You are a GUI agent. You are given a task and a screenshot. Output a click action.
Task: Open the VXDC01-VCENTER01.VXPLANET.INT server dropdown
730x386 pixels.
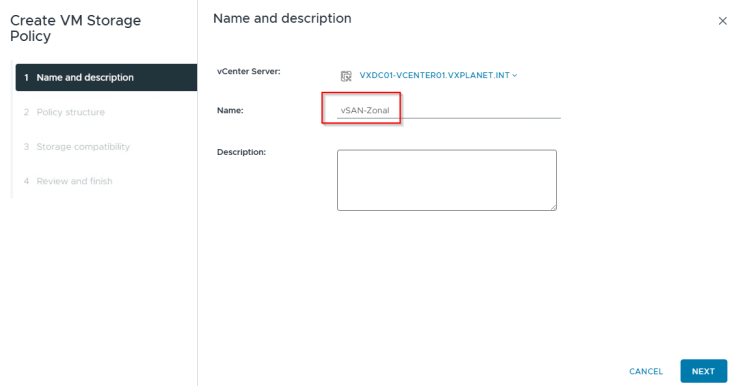[x=438, y=75]
